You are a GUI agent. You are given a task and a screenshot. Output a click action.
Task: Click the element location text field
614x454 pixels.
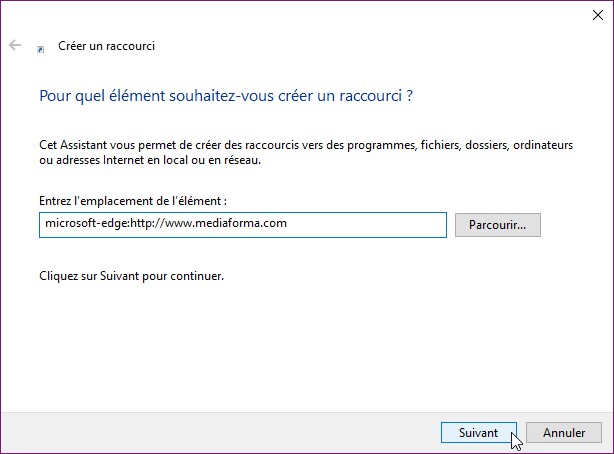(x=244, y=224)
